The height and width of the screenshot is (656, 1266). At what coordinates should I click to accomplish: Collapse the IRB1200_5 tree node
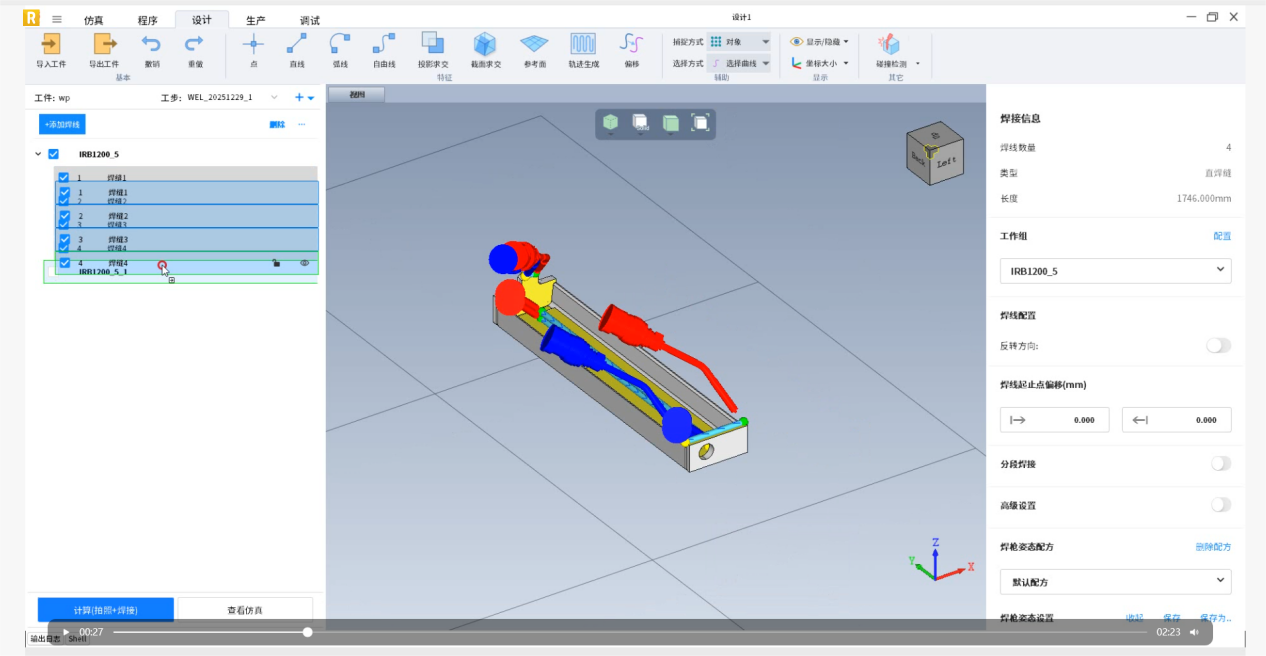(38, 154)
